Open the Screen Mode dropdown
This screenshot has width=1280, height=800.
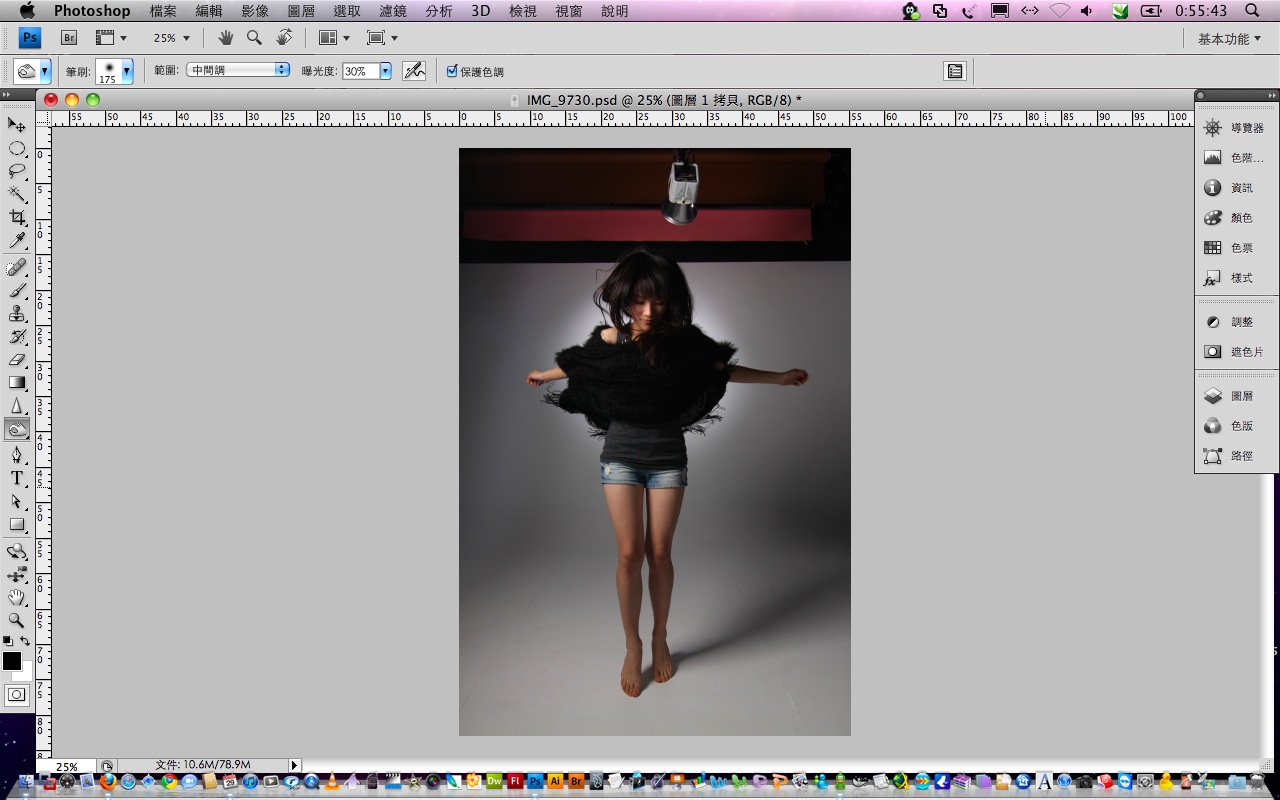(x=382, y=38)
